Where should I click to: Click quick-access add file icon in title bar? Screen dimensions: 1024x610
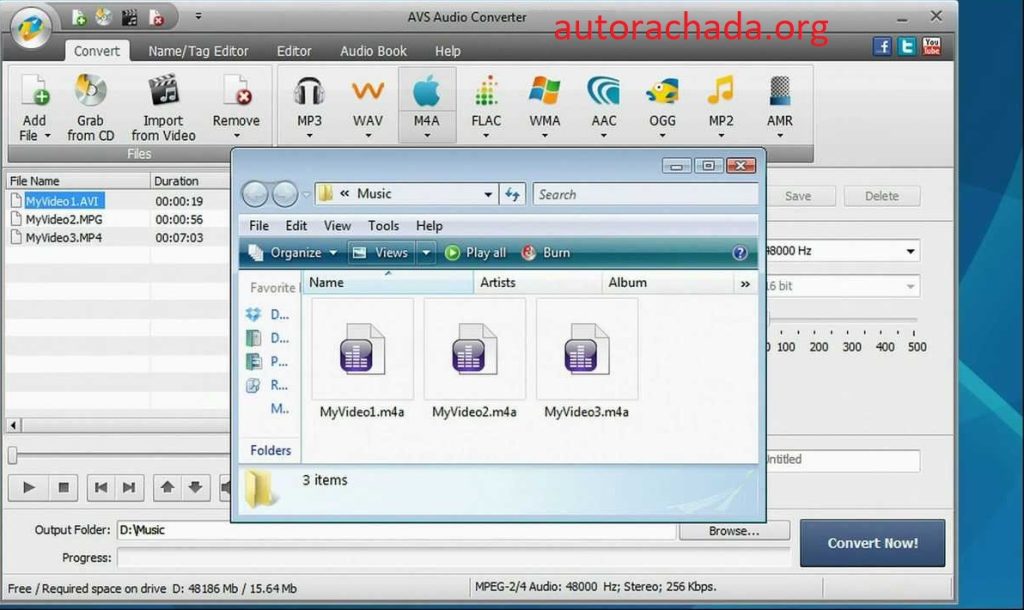click(x=78, y=18)
